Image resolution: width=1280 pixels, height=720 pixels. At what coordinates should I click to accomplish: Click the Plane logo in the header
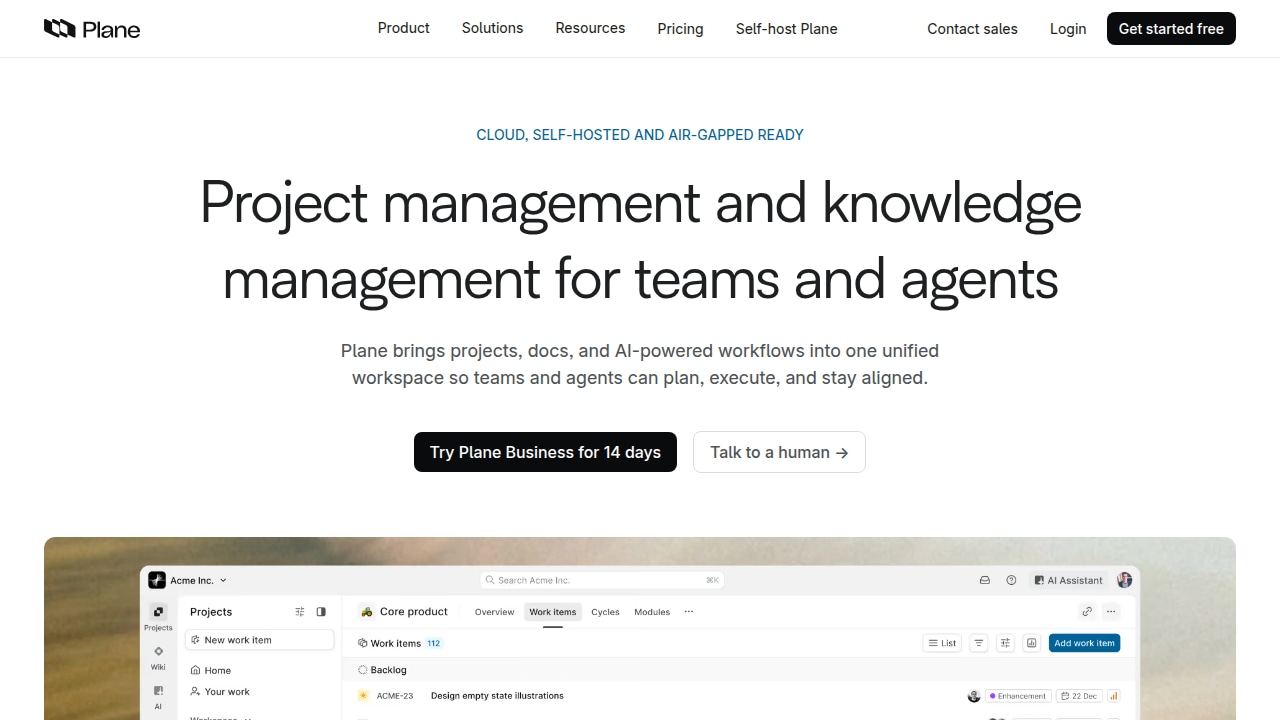(92, 29)
